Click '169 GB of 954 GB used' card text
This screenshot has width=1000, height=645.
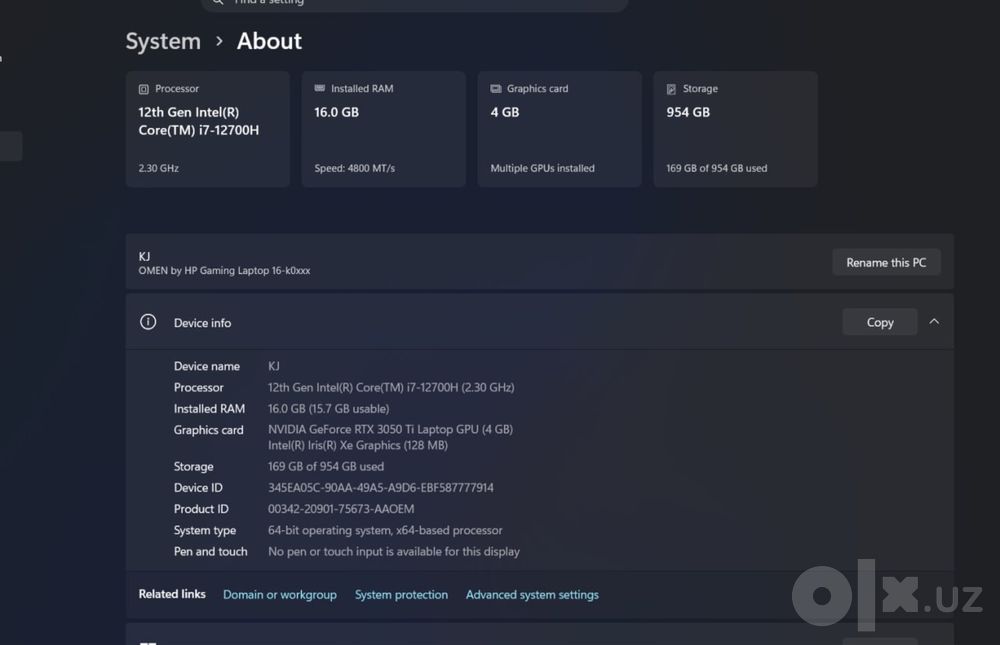tap(717, 168)
